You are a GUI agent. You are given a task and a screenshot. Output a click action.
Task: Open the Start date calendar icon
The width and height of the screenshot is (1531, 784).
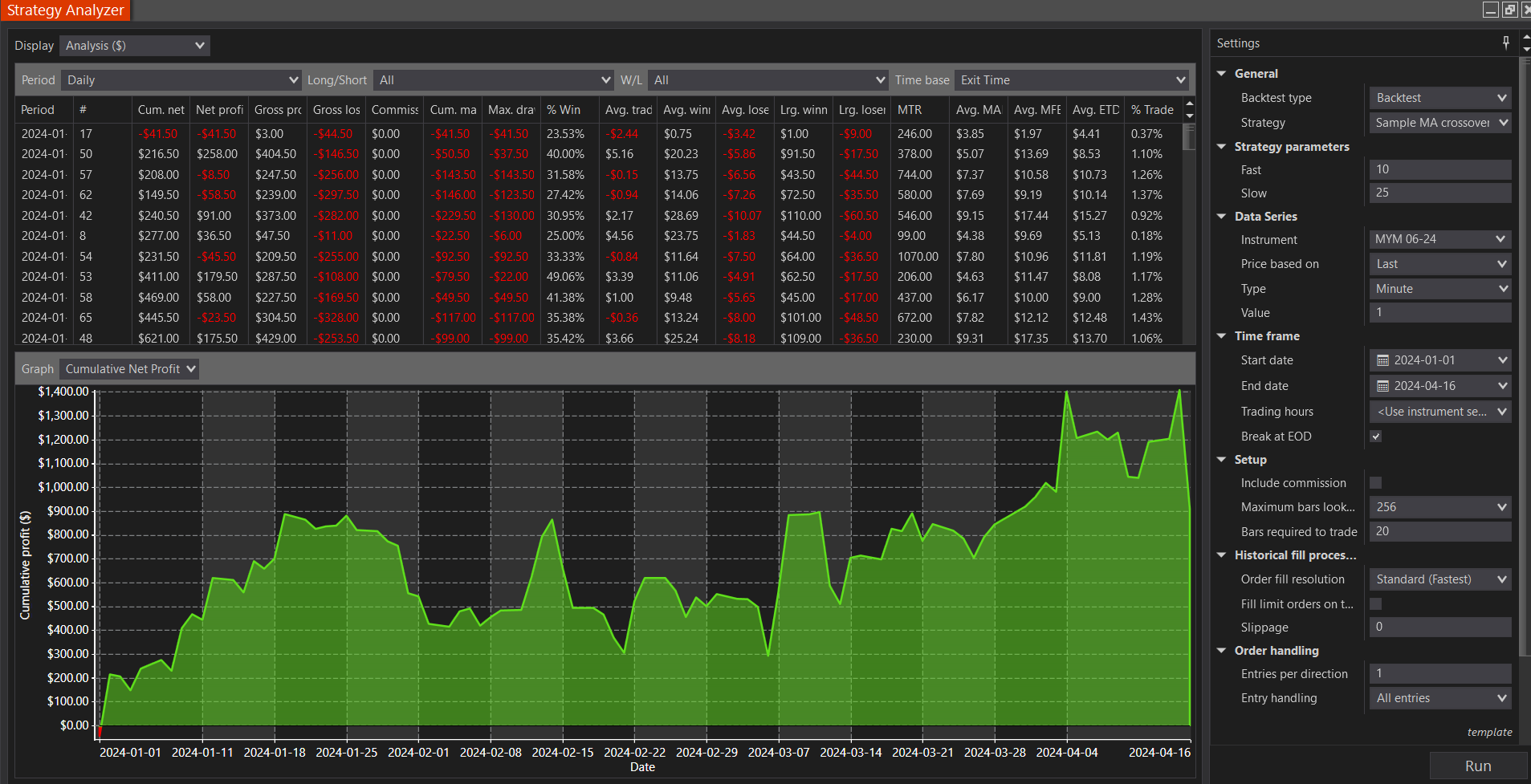(1382, 360)
